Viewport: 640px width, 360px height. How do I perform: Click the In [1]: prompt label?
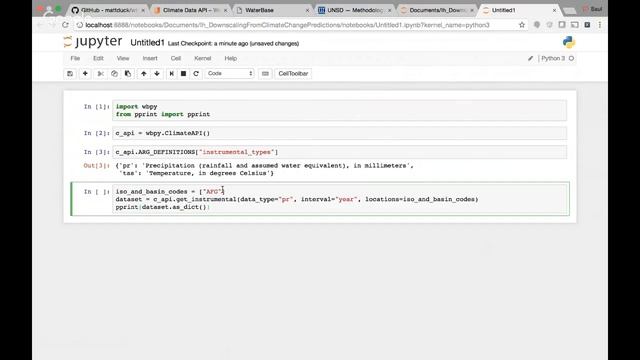tap(96, 107)
